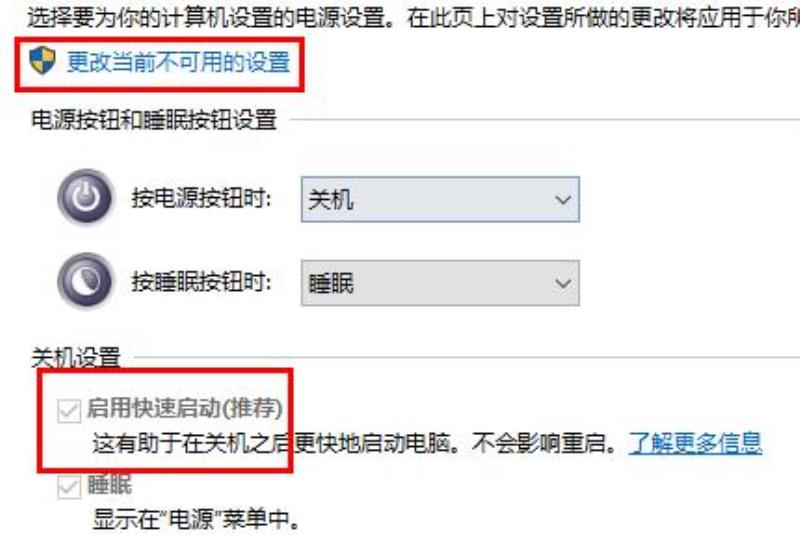
Task: Click the 显示在"电源"菜单中 description text
Action: click(196, 520)
